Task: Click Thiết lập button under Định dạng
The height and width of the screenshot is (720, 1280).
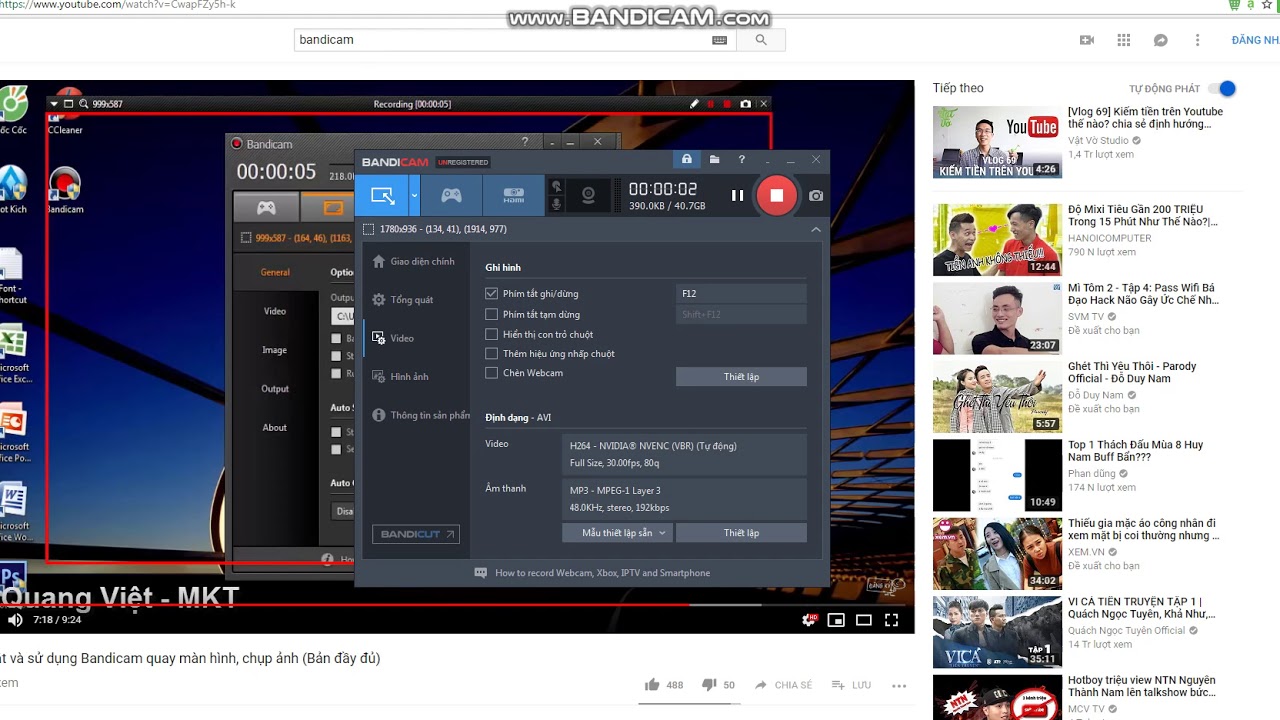Action: 741,533
